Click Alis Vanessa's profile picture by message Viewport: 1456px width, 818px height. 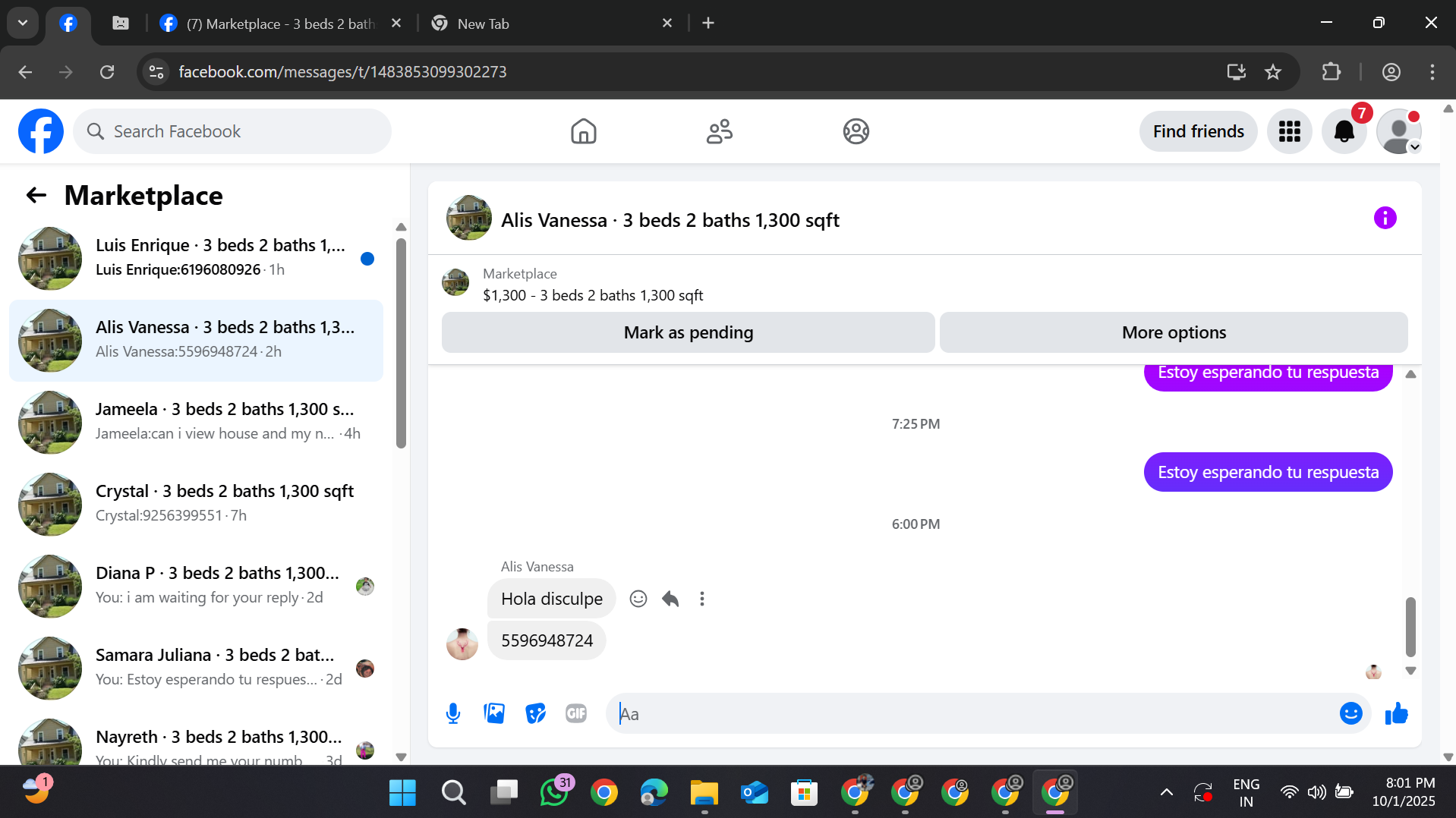[x=462, y=643]
